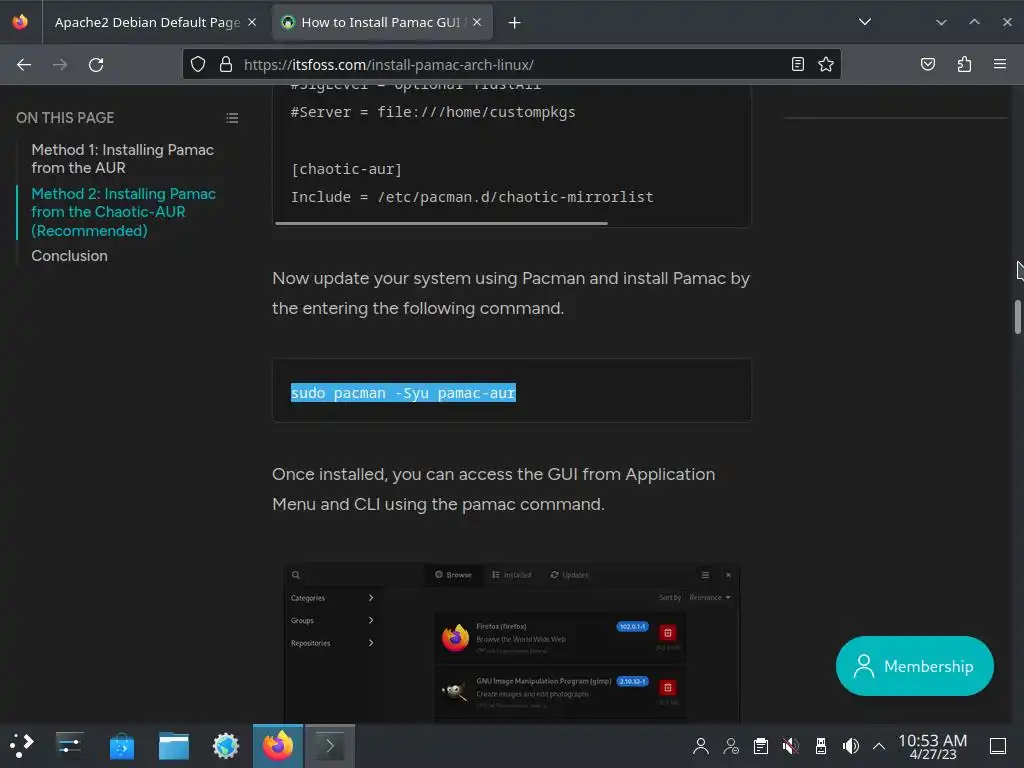Click the highlighted sudo pacman command text
Screen dimensions: 1024x768
[403, 393]
